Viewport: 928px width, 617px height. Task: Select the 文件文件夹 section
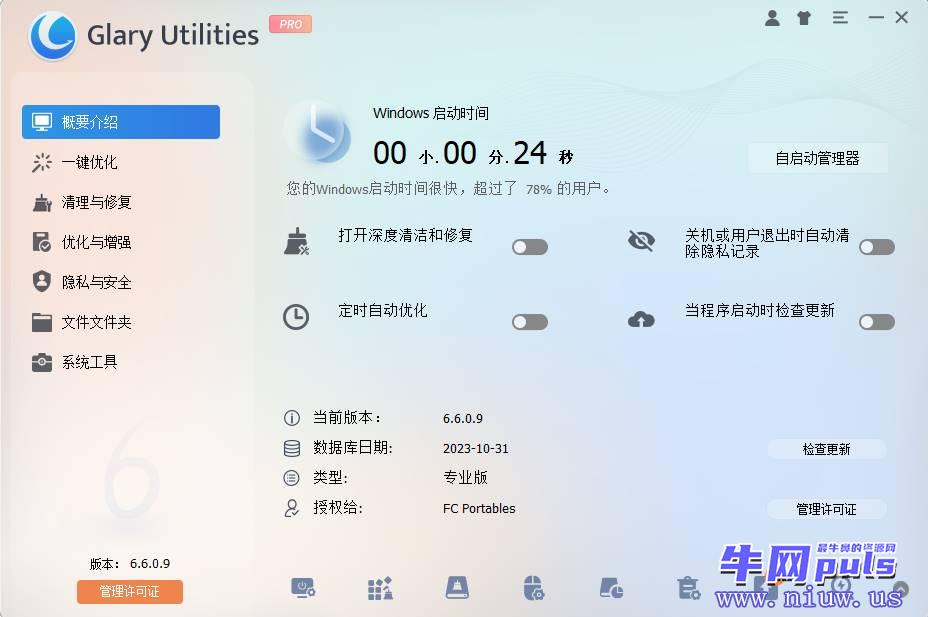click(121, 322)
